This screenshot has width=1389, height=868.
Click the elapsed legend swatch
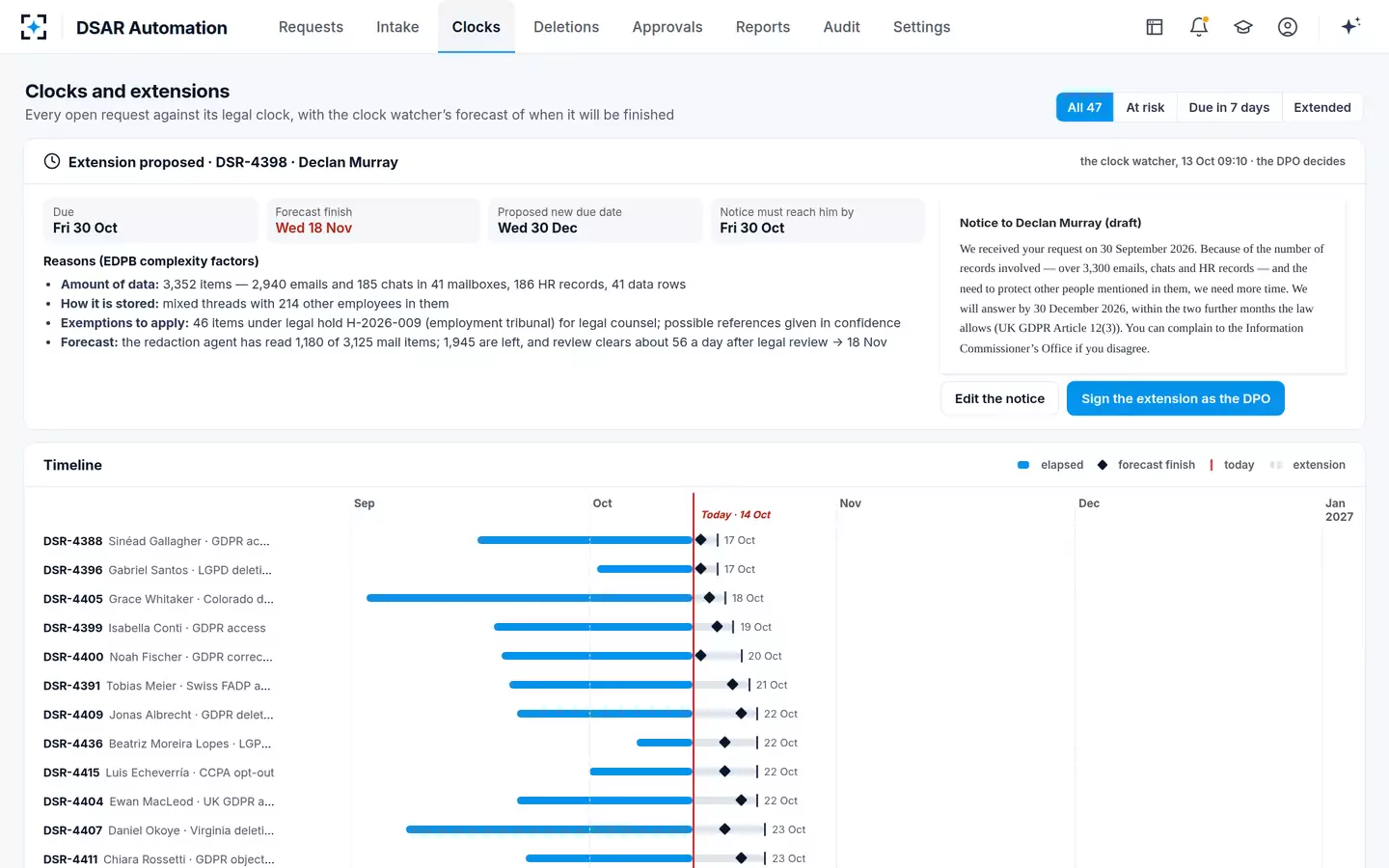[x=1023, y=465]
